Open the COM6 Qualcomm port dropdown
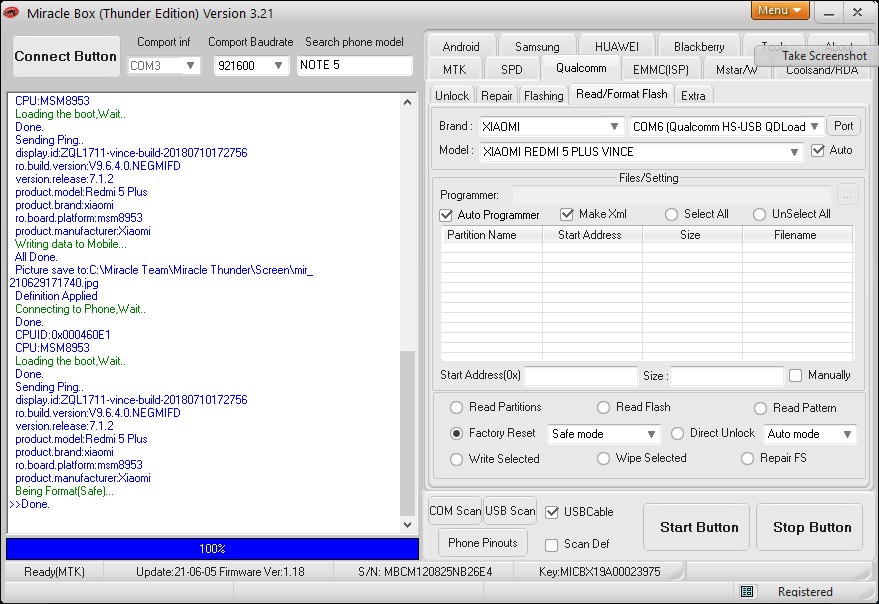The height and width of the screenshot is (604, 879). click(814, 127)
